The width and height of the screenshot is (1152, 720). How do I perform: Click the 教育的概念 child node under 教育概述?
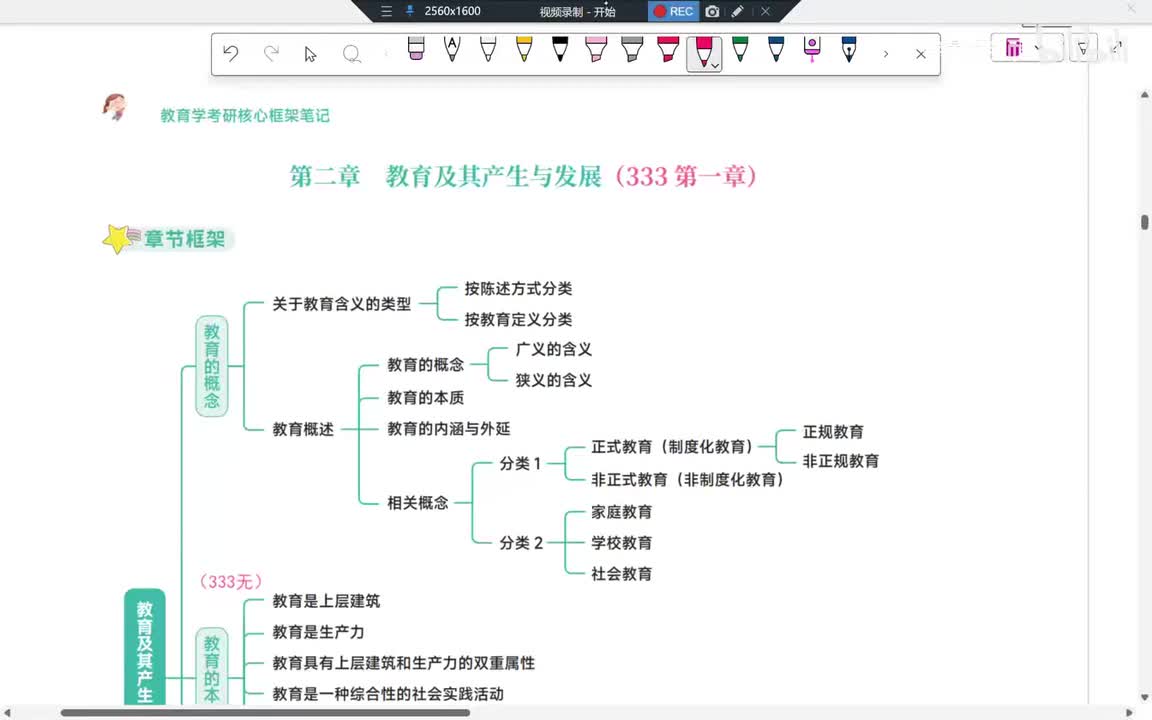[425, 365]
